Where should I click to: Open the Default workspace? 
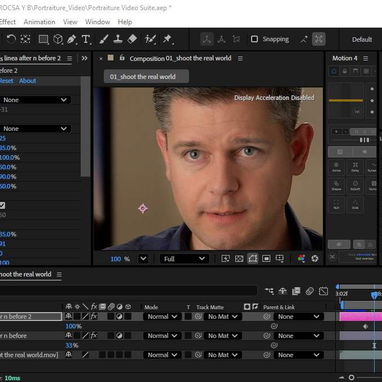pyautogui.click(x=362, y=40)
